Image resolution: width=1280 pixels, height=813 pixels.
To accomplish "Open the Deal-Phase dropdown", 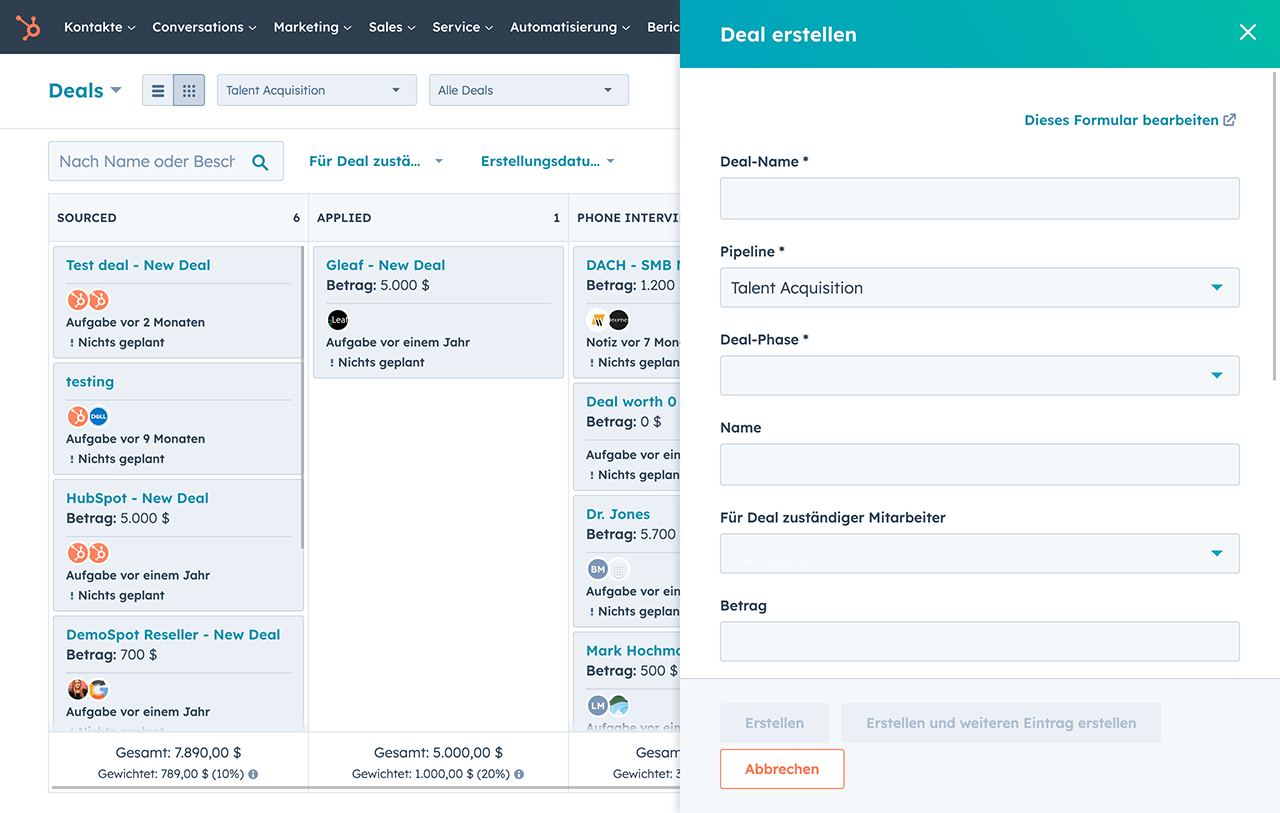I will coord(979,376).
